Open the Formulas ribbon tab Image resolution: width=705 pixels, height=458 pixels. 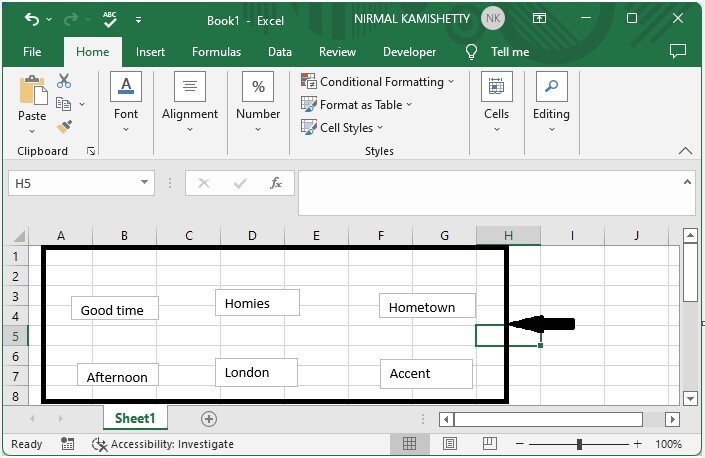coord(216,52)
